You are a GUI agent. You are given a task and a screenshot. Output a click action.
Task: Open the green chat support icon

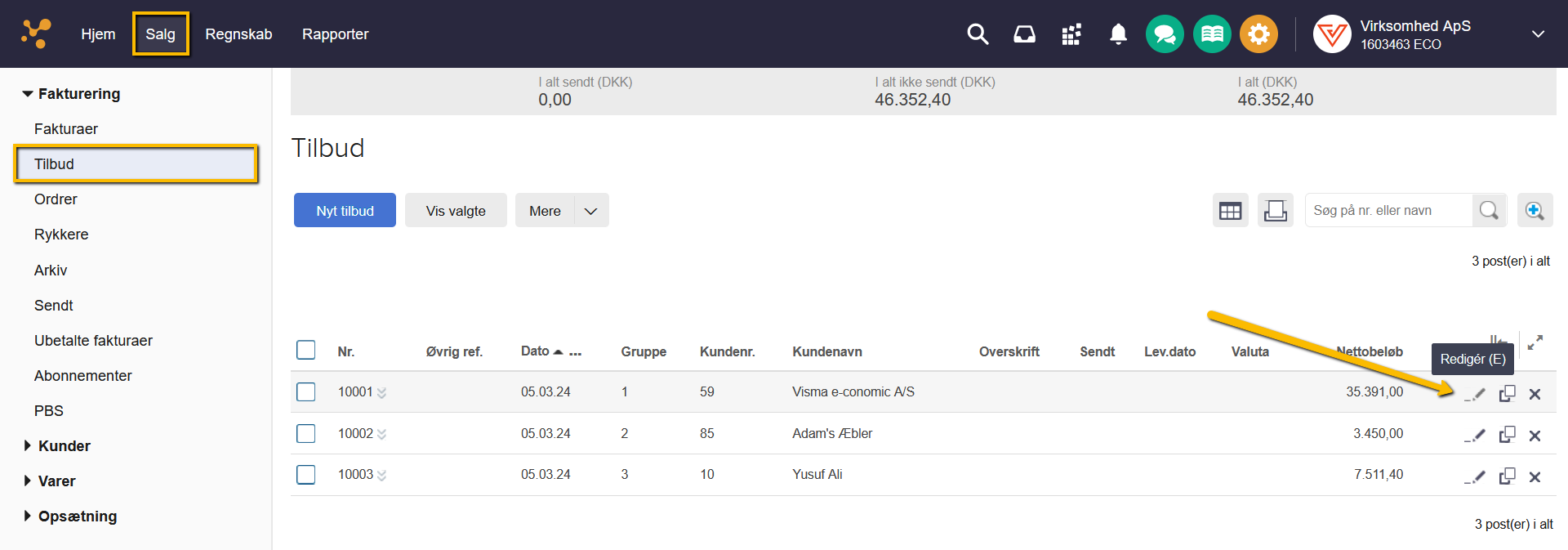[x=1165, y=34]
